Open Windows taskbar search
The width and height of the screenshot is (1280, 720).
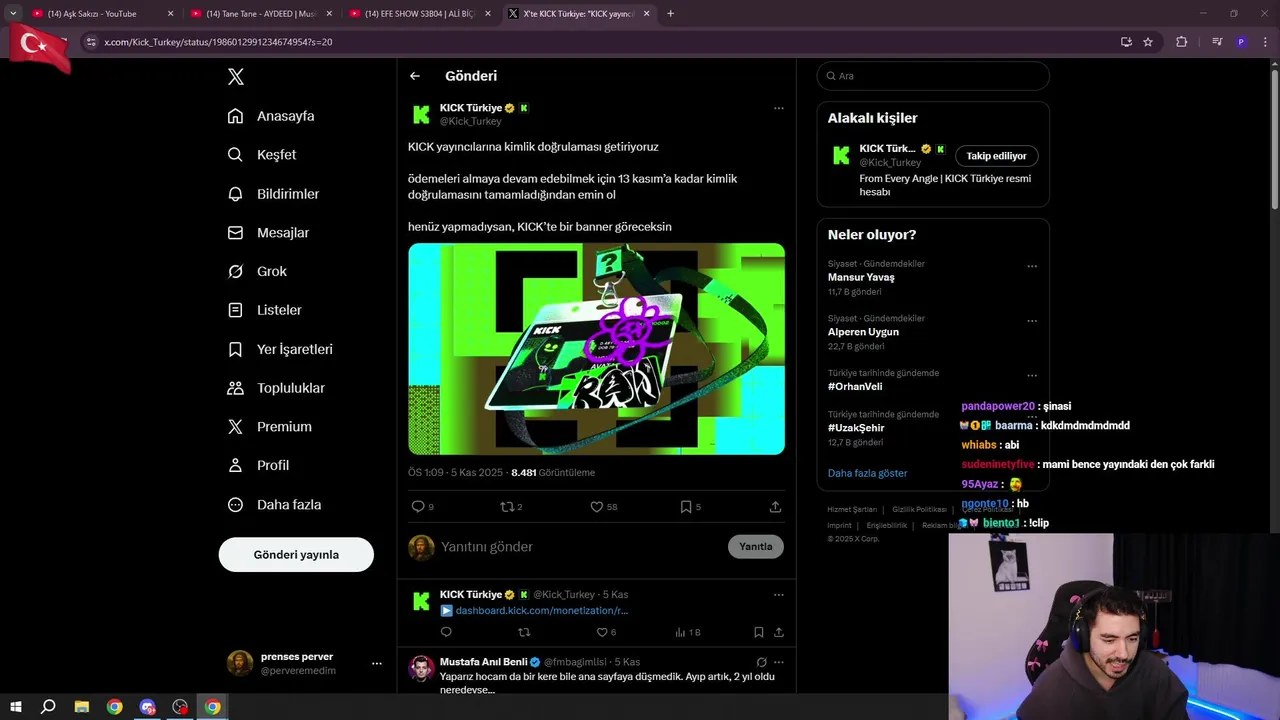(48, 707)
